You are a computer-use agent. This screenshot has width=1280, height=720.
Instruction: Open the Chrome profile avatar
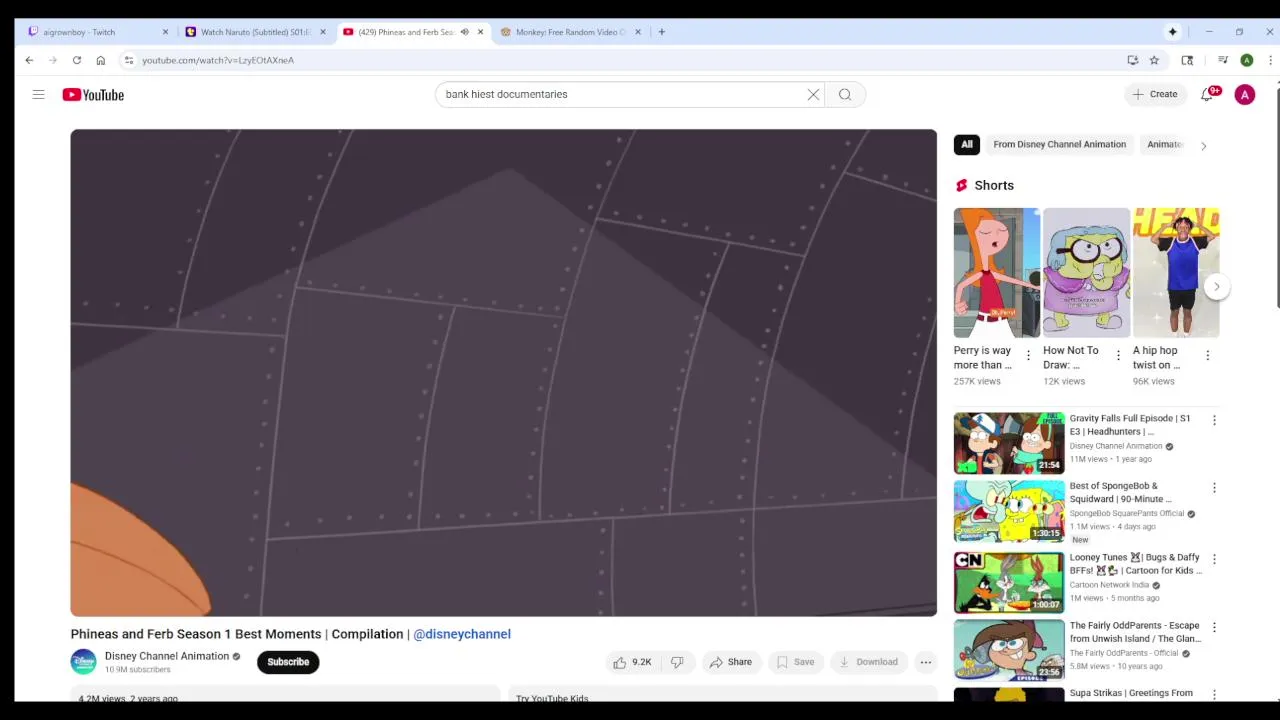(1247, 60)
